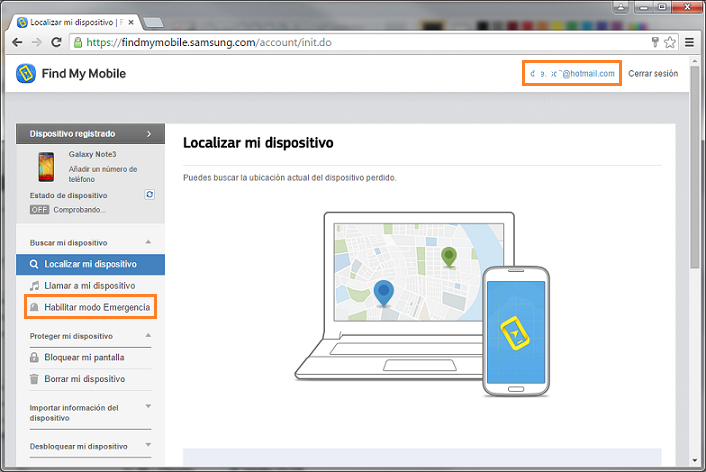Click the Galaxy Note3 phone thumbnail

coord(46,167)
